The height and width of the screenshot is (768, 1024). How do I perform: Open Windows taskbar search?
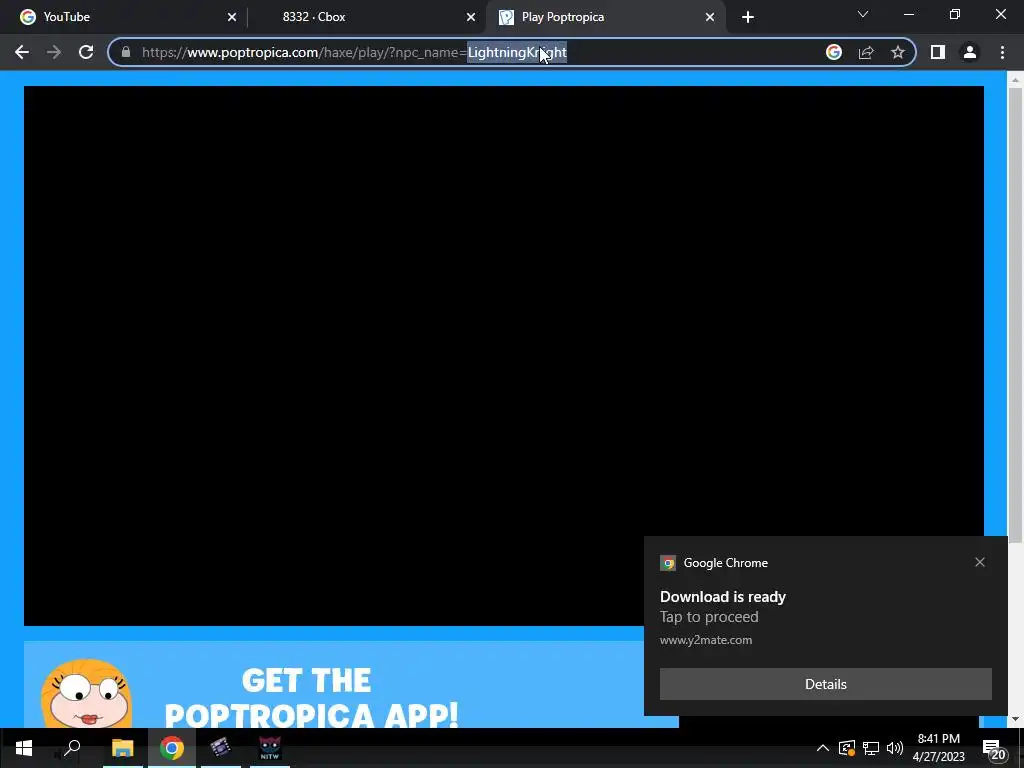72,748
